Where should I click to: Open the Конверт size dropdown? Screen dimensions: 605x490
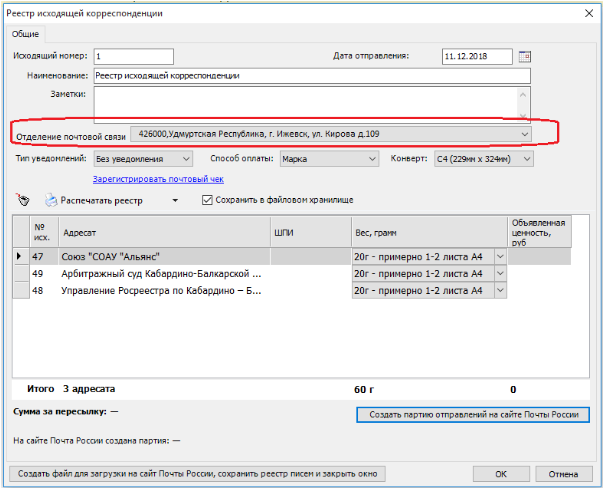click(x=527, y=158)
